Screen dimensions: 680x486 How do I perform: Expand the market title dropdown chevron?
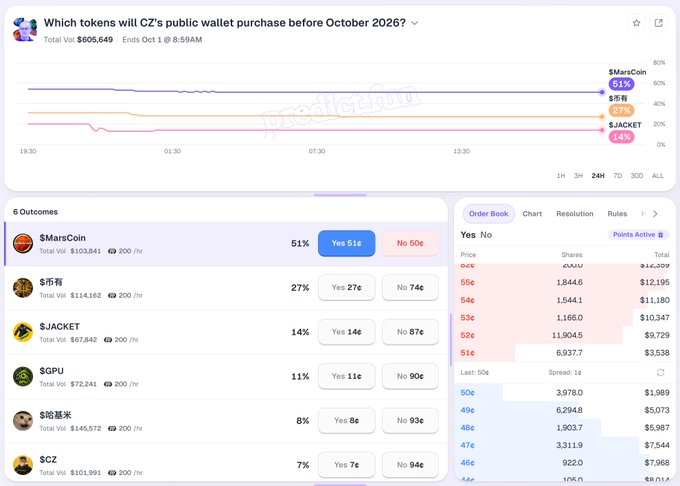415,23
